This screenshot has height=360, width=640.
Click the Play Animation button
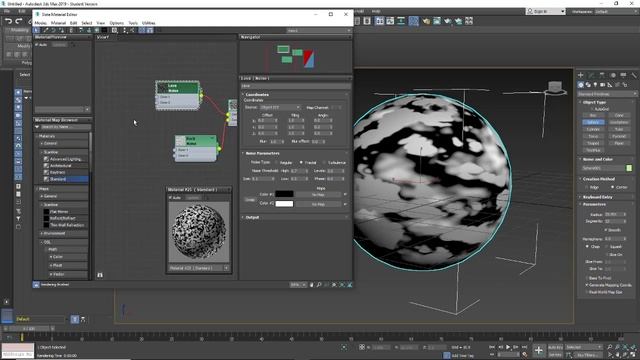click(x=508, y=347)
